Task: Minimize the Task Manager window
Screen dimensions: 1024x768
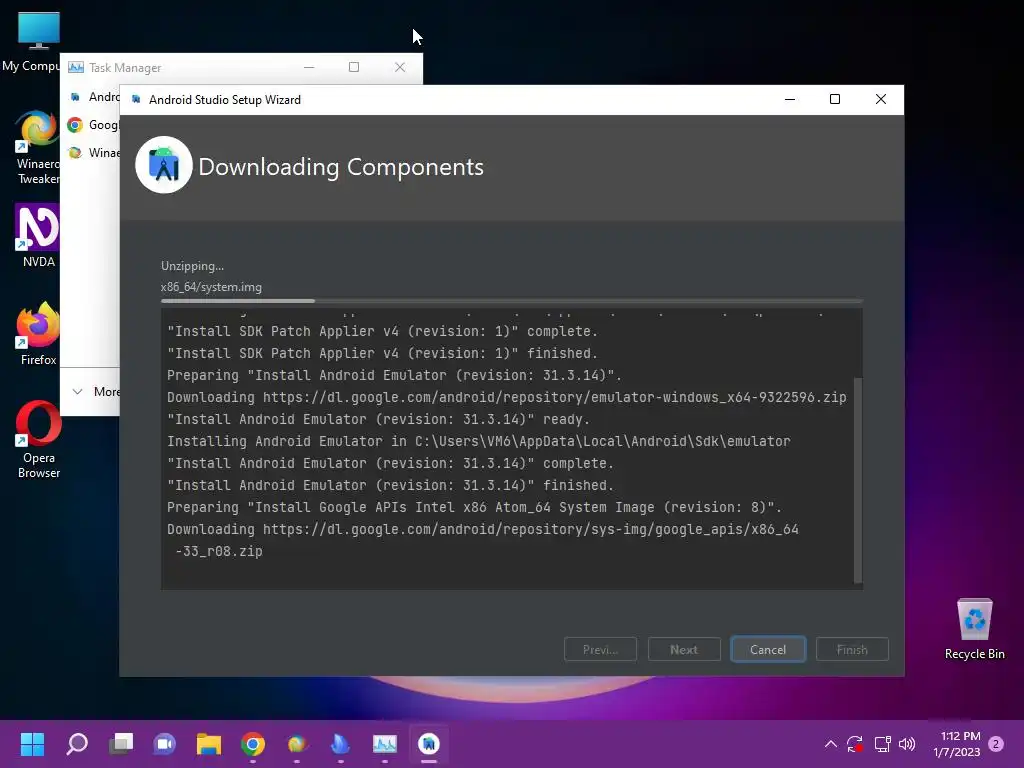Action: tap(309, 67)
